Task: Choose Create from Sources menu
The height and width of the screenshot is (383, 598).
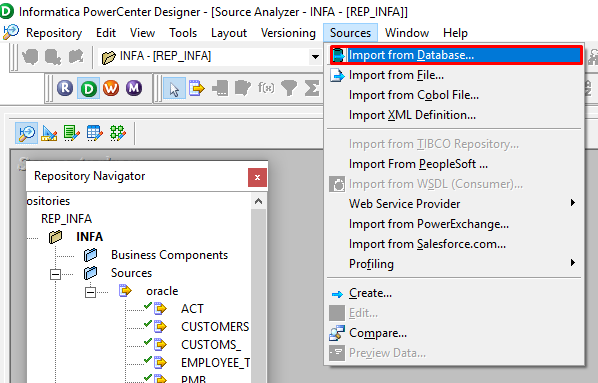Action: [x=454, y=293]
